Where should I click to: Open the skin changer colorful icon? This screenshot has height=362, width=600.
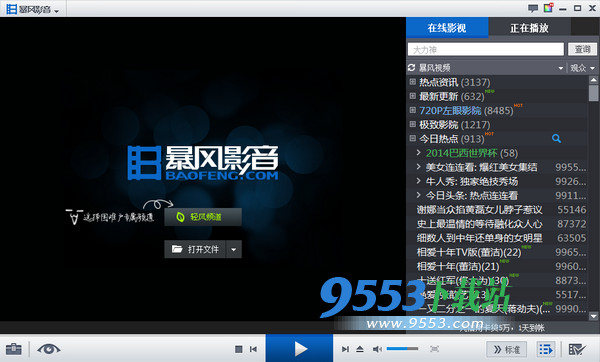click(x=548, y=8)
